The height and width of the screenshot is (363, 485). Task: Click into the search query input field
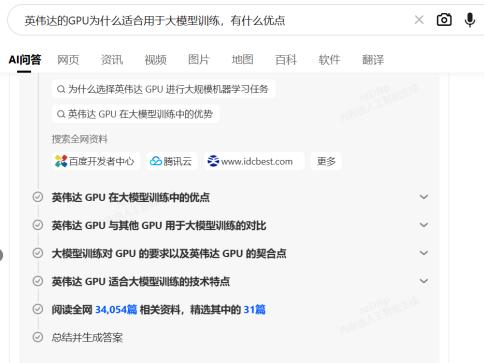pos(213,20)
